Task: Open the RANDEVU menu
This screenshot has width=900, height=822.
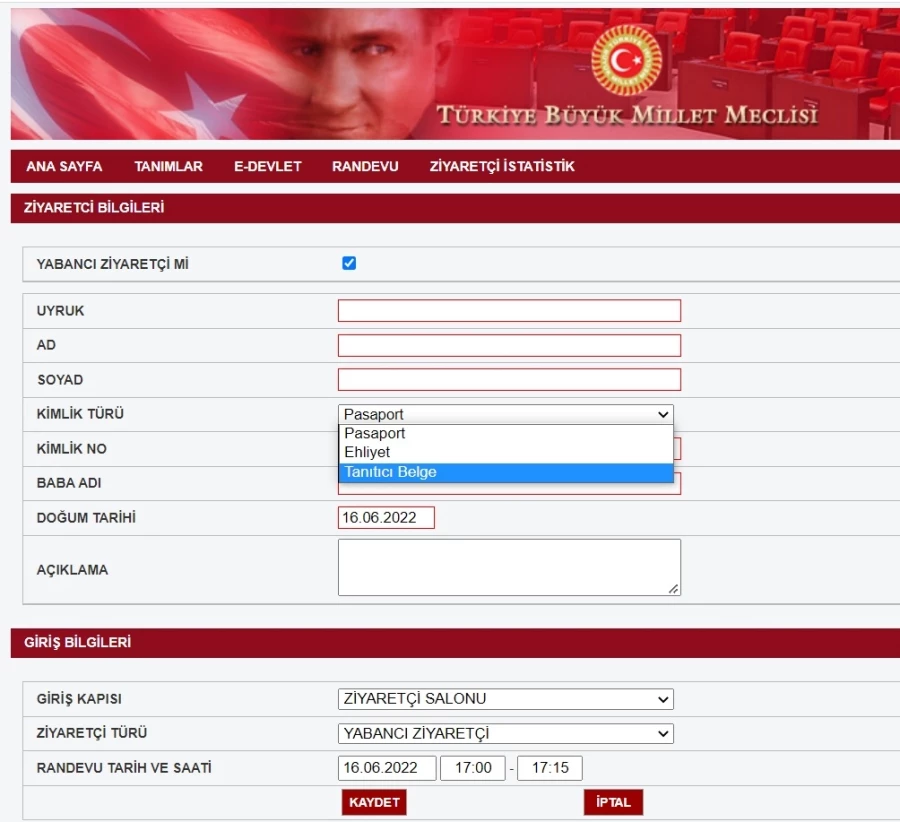Action: [365, 166]
